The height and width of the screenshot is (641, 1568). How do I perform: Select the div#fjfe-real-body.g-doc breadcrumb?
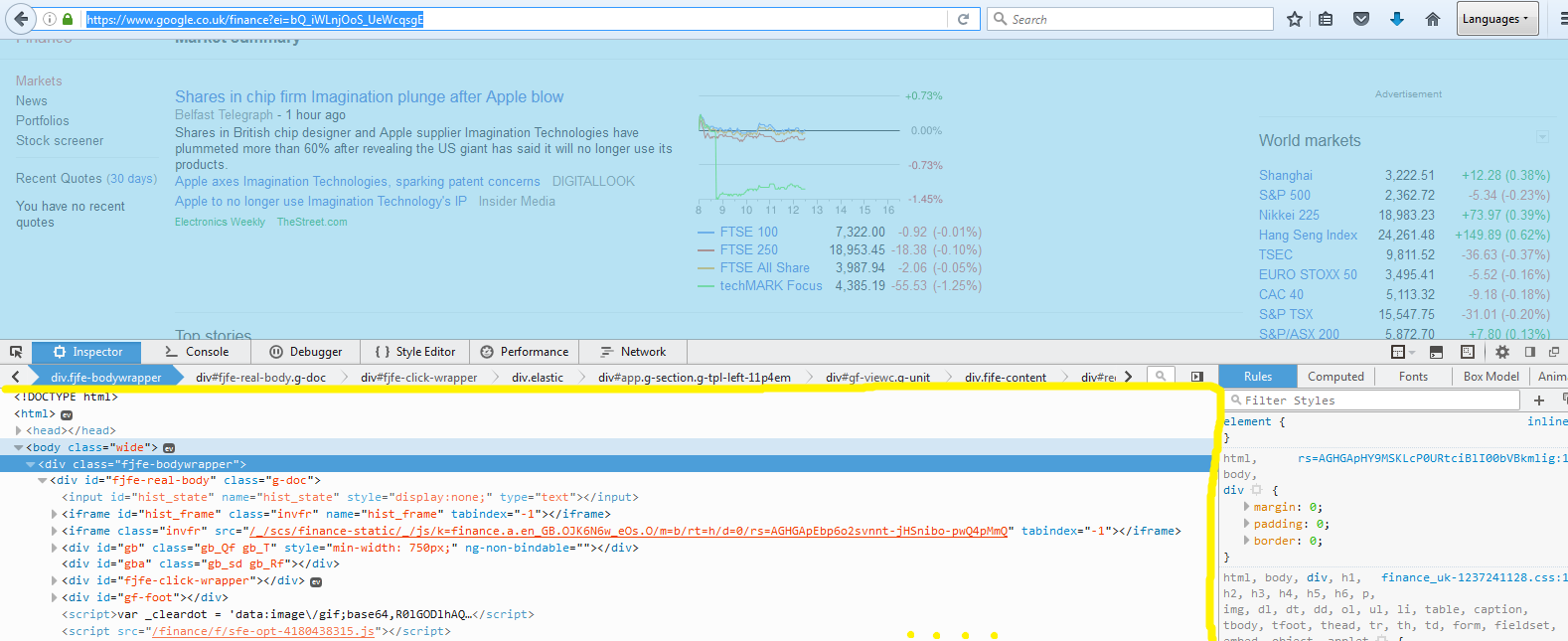click(260, 378)
